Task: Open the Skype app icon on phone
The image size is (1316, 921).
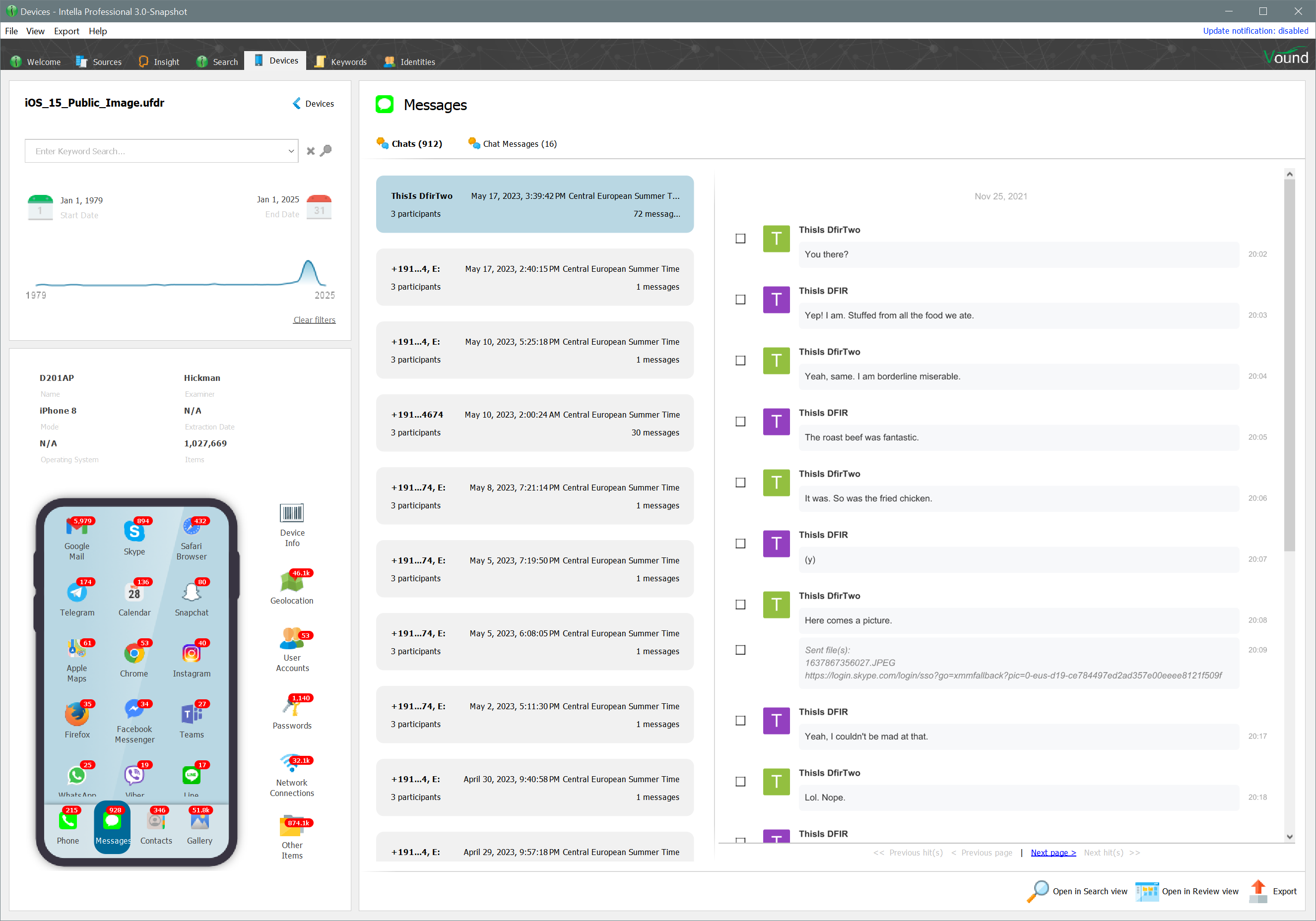Action: point(133,533)
